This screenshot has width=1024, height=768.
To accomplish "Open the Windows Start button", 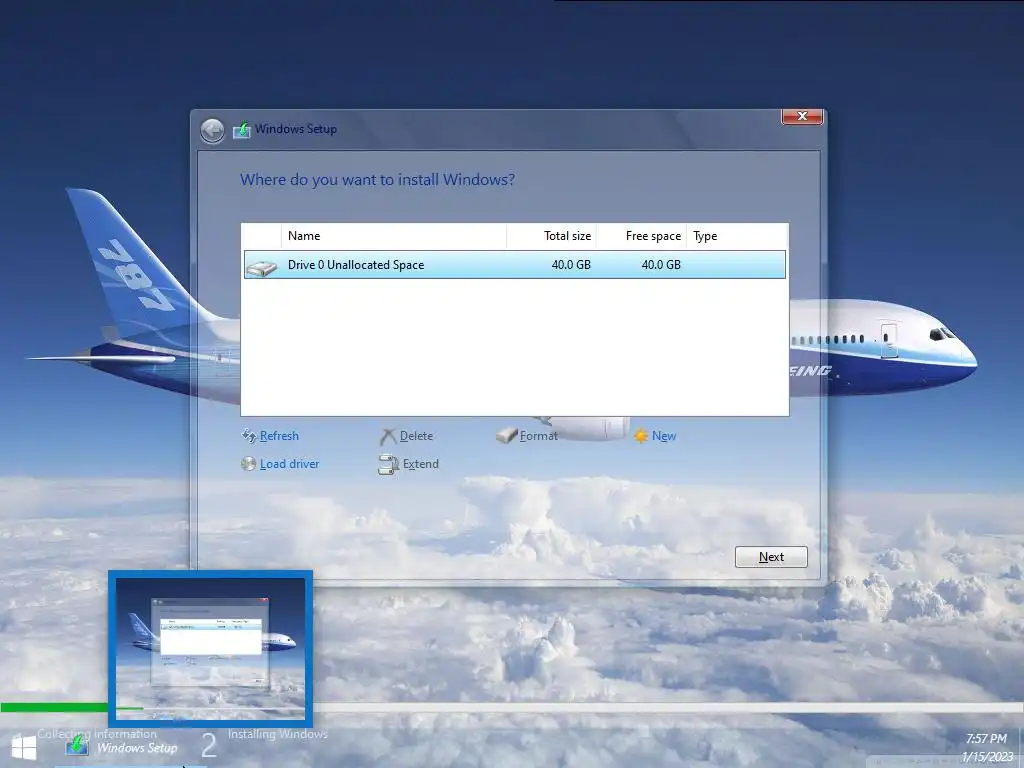I will coord(24,747).
